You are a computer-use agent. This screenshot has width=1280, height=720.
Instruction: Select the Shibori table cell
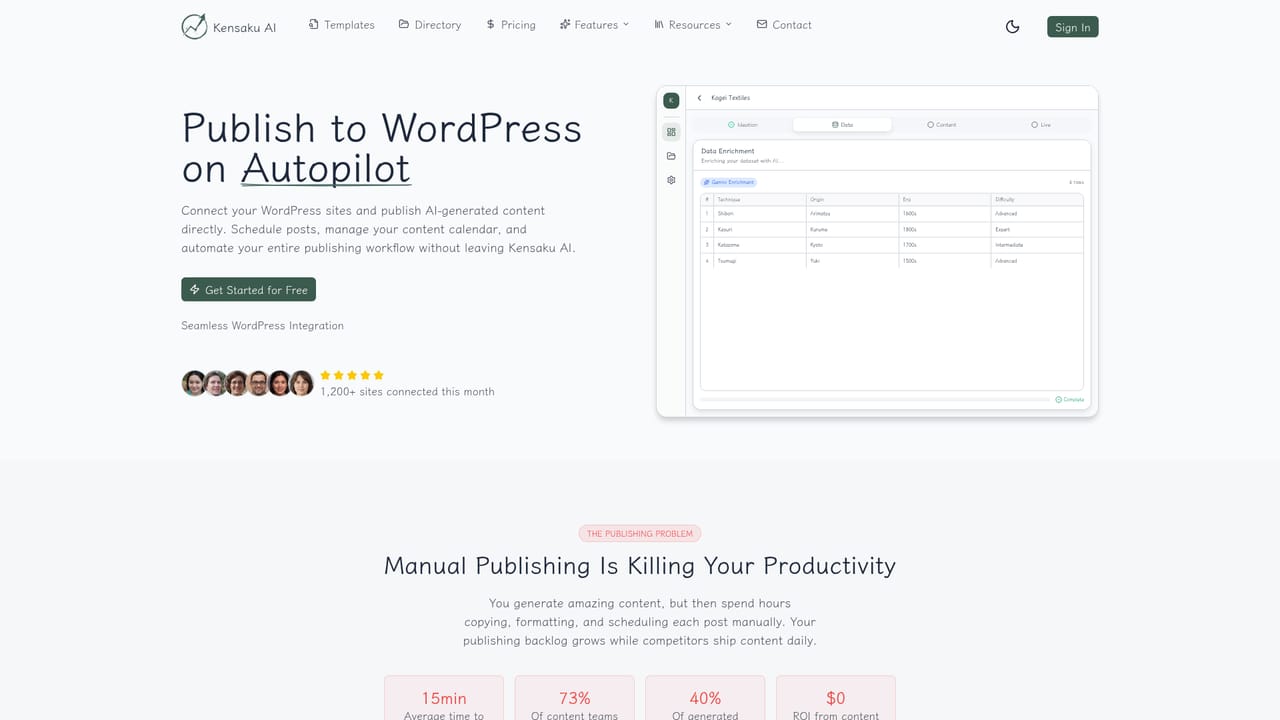click(760, 214)
